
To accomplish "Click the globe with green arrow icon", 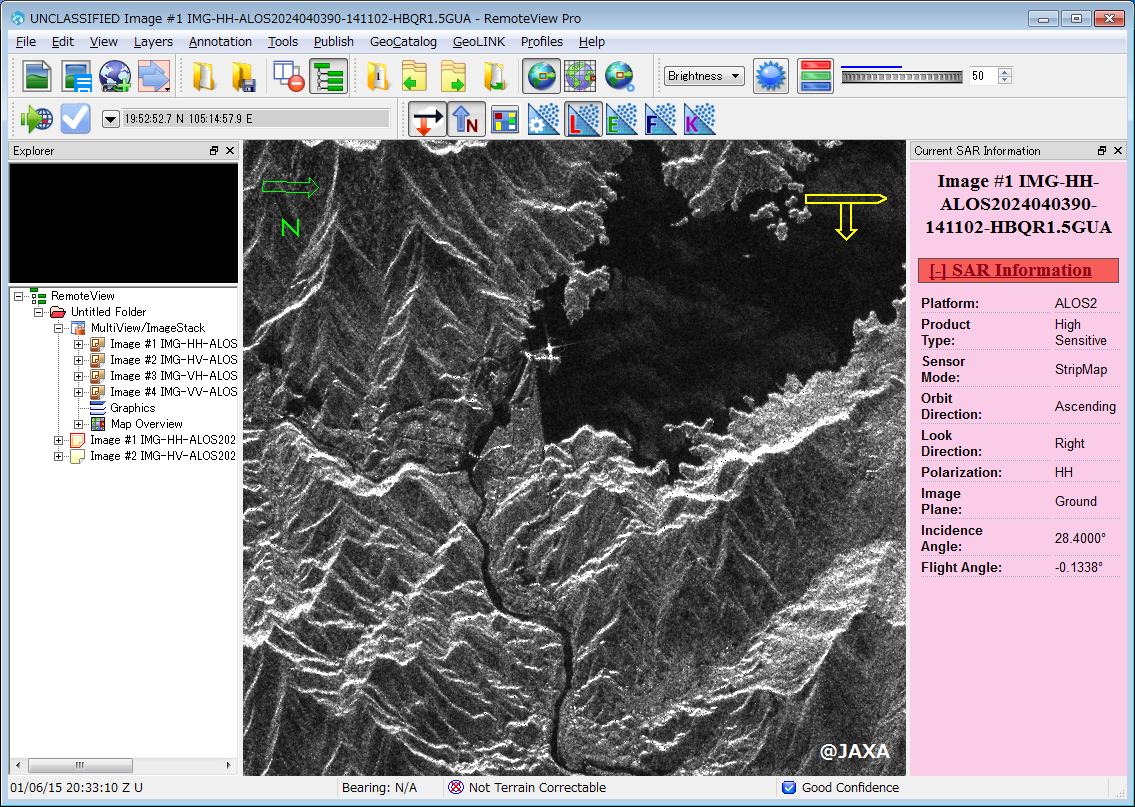I will 36,119.
